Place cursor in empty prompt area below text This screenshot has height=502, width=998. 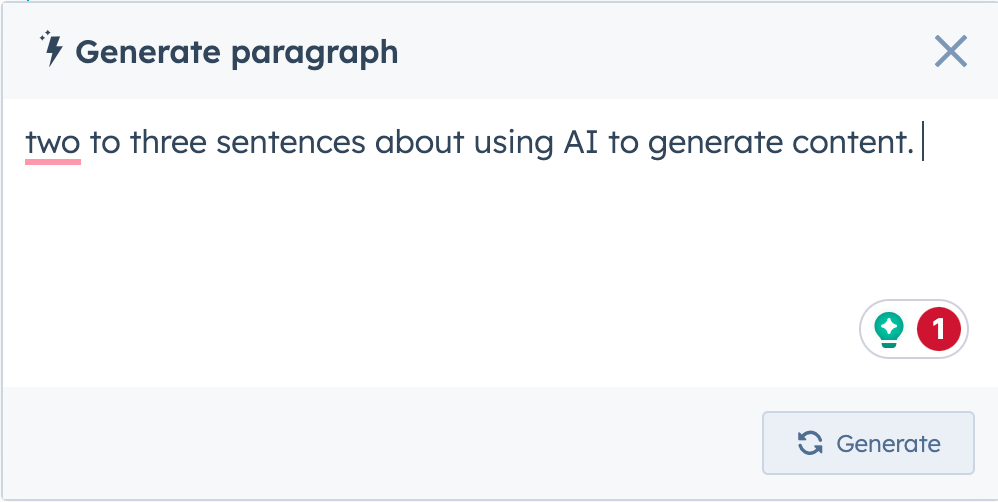click(400, 250)
